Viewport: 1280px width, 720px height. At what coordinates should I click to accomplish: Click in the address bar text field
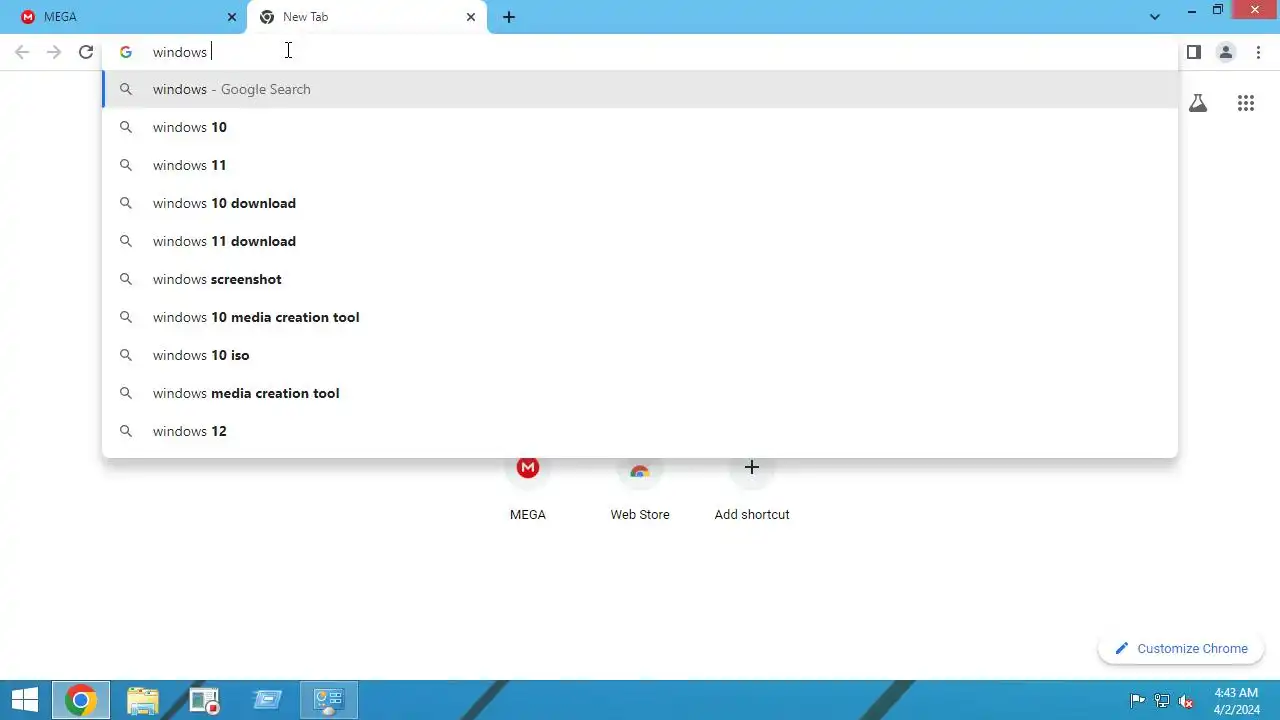[x=640, y=52]
